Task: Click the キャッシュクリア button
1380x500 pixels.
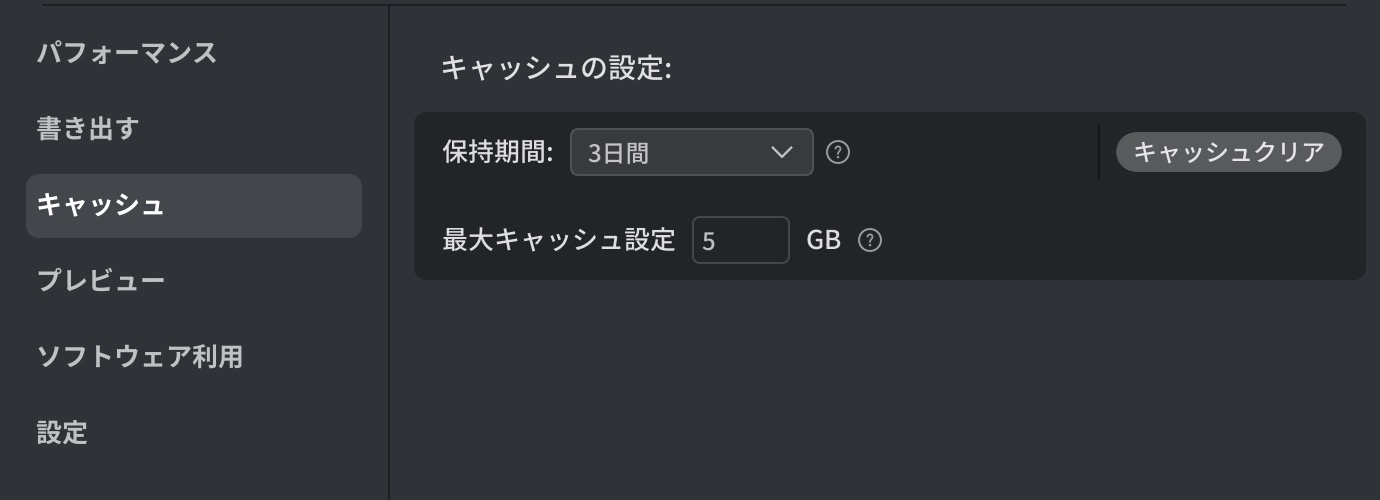Action: [1229, 152]
